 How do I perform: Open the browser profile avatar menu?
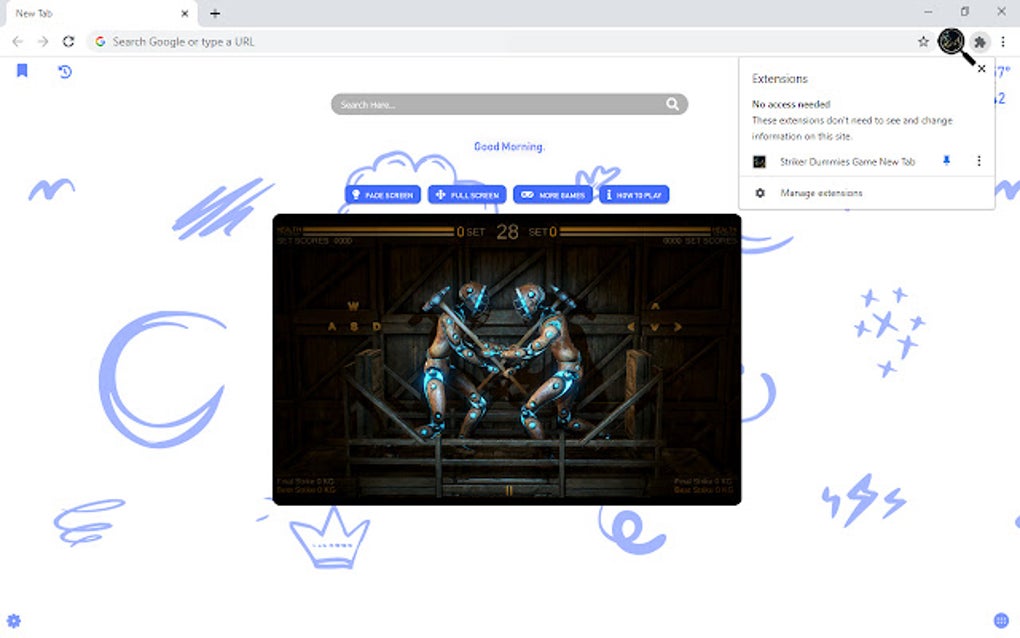click(x=950, y=42)
